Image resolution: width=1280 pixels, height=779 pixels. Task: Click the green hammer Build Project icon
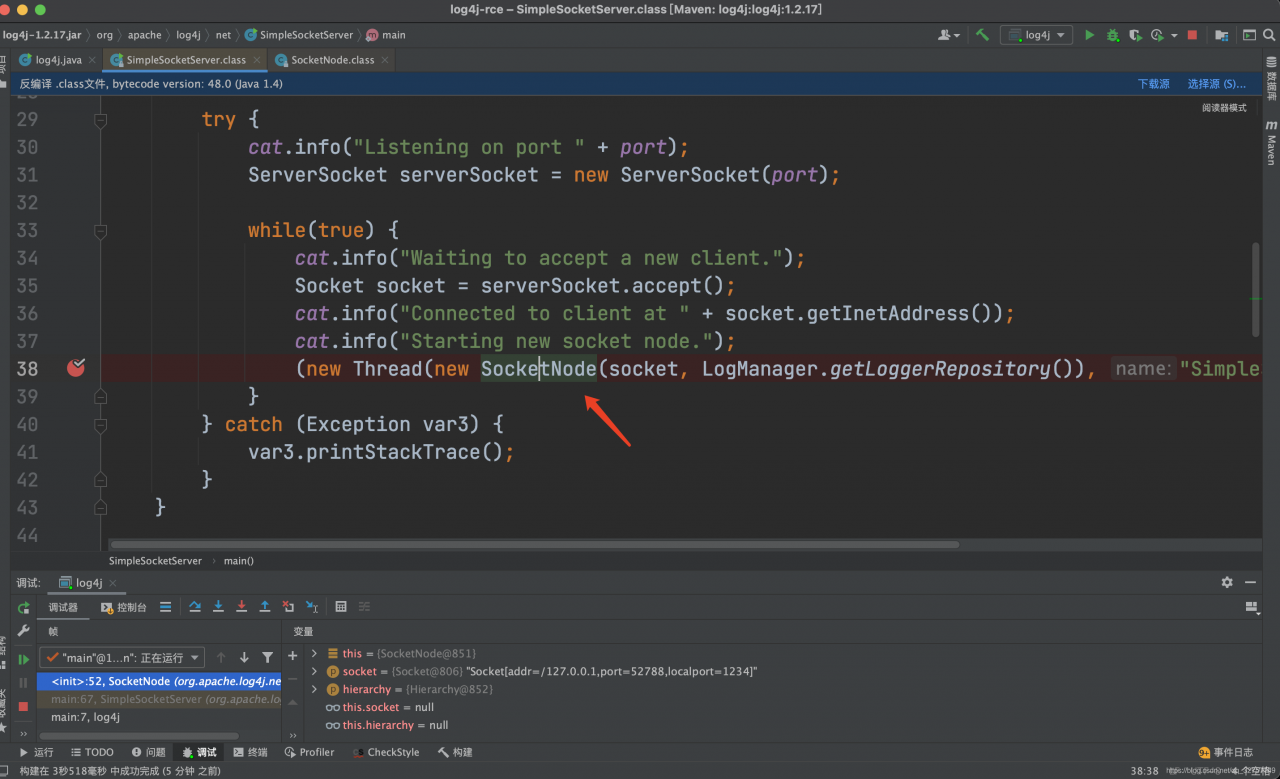pos(982,35)
